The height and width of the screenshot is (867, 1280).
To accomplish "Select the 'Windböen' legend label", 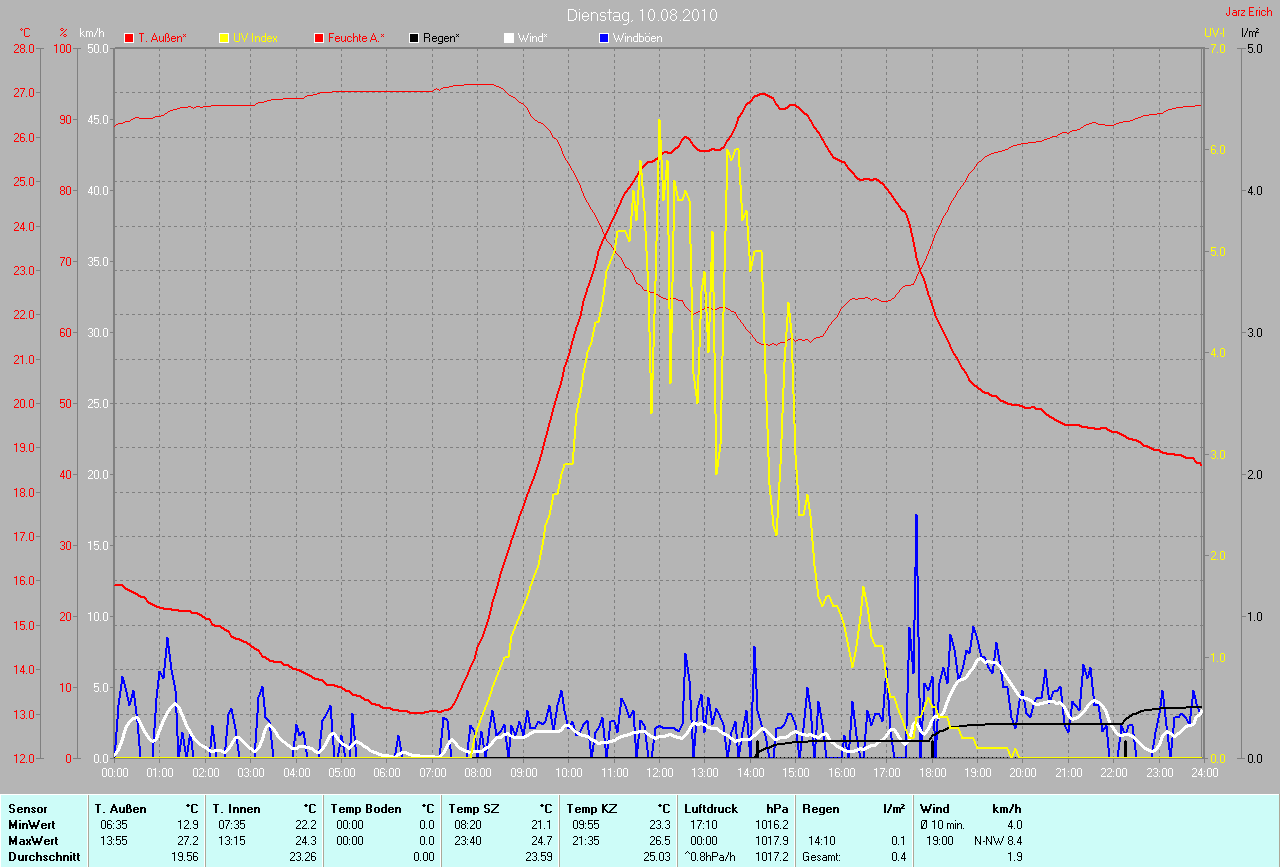I will tap(637, 38).
